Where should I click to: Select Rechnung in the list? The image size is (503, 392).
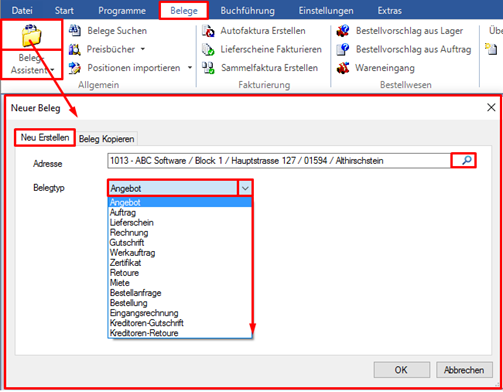coord(180,232)
